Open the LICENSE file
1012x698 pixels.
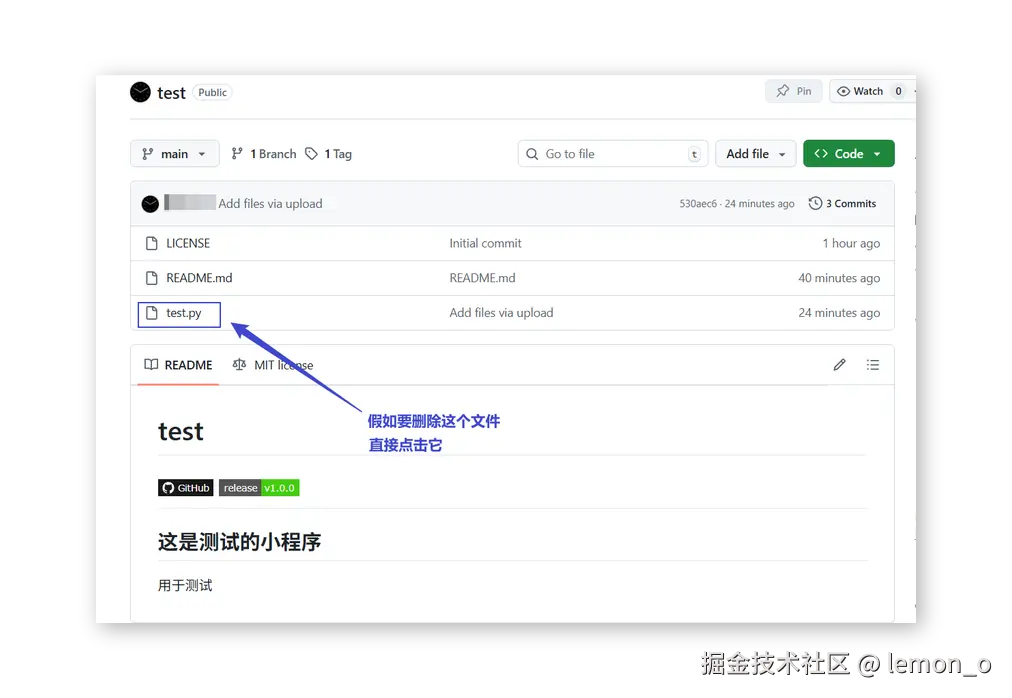coord(188,242)
